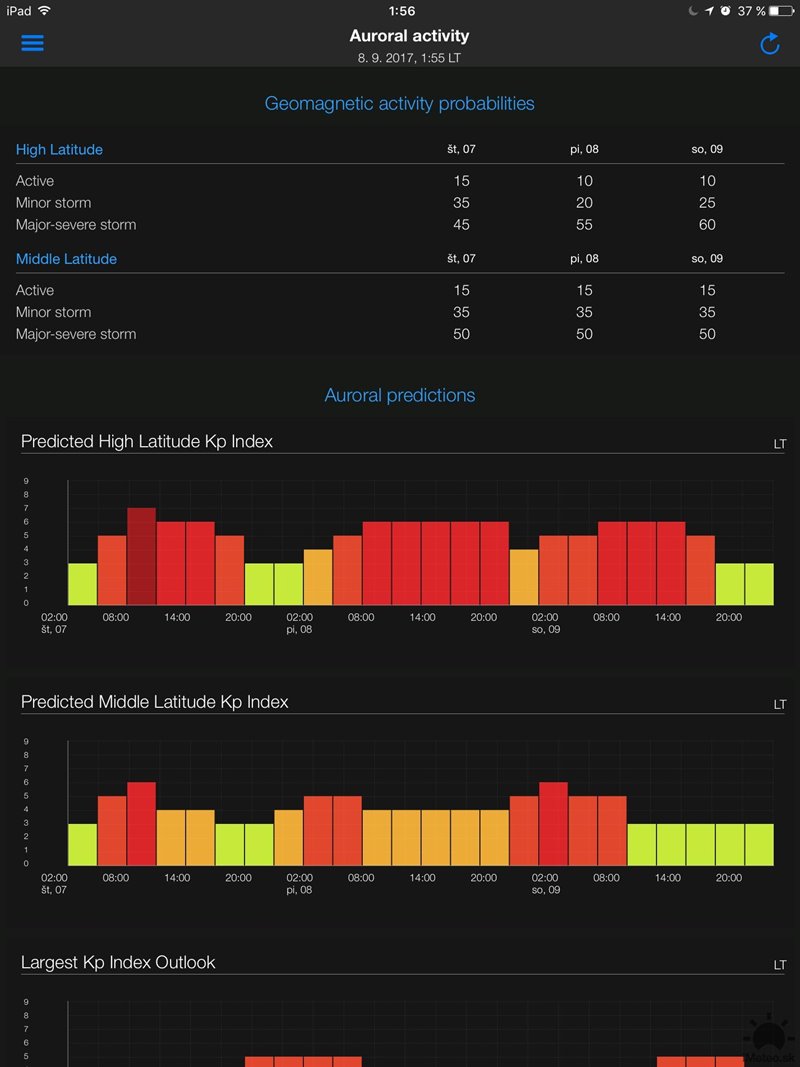Tap the High Latitude major-severe storm value 60

click(x=707, y=225)
